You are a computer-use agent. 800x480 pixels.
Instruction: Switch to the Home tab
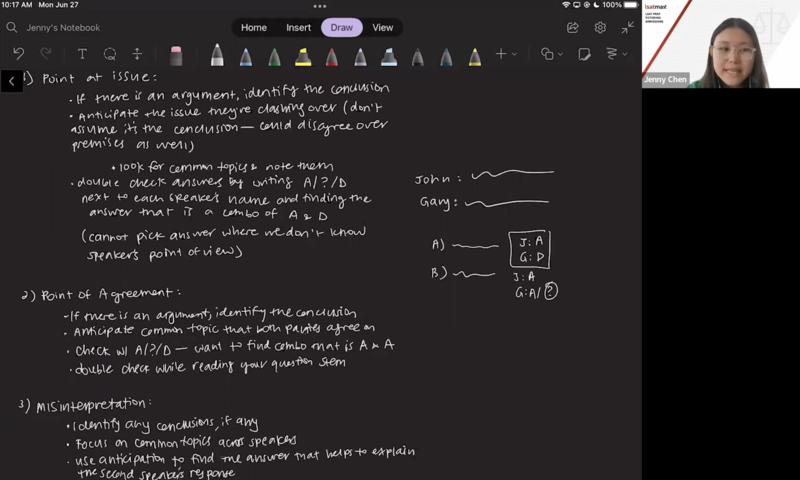tap(254, 28)
